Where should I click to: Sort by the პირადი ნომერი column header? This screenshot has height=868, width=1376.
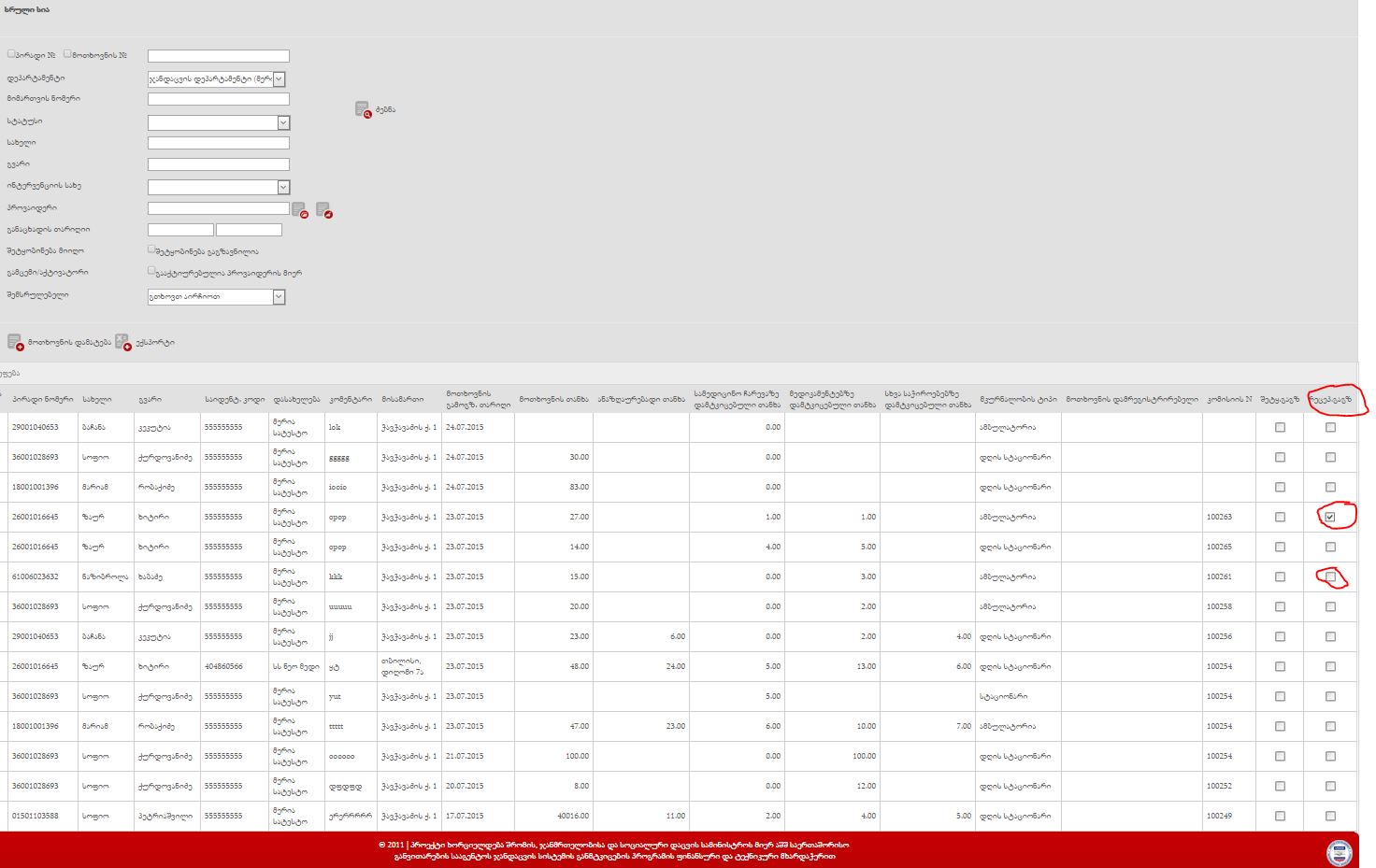point(42,399)
